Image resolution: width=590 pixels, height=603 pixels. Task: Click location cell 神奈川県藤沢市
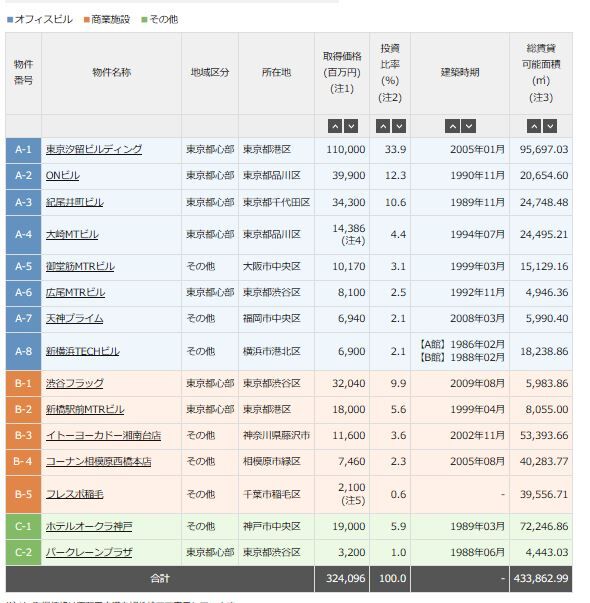pos(277,435)
